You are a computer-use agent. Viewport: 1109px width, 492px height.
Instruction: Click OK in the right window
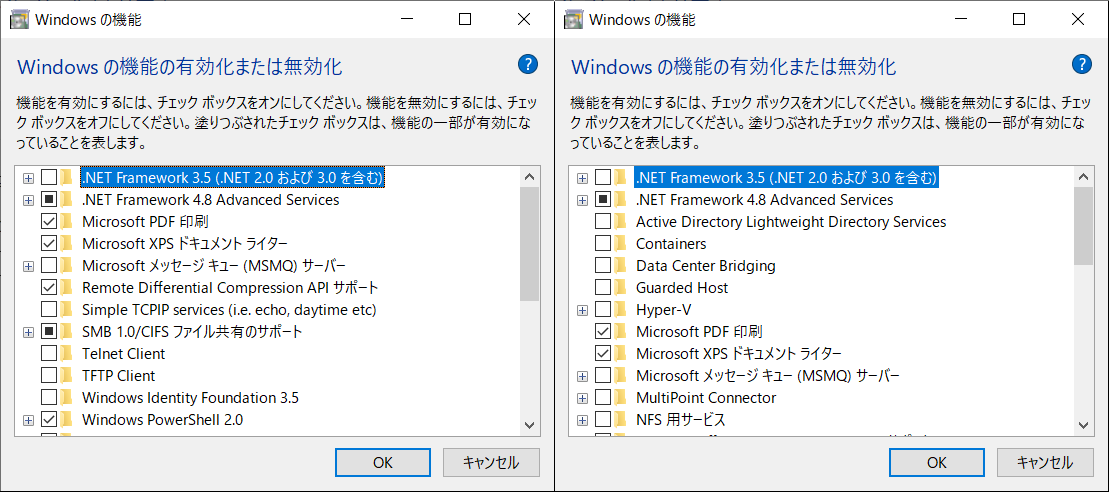coord(937,462)
